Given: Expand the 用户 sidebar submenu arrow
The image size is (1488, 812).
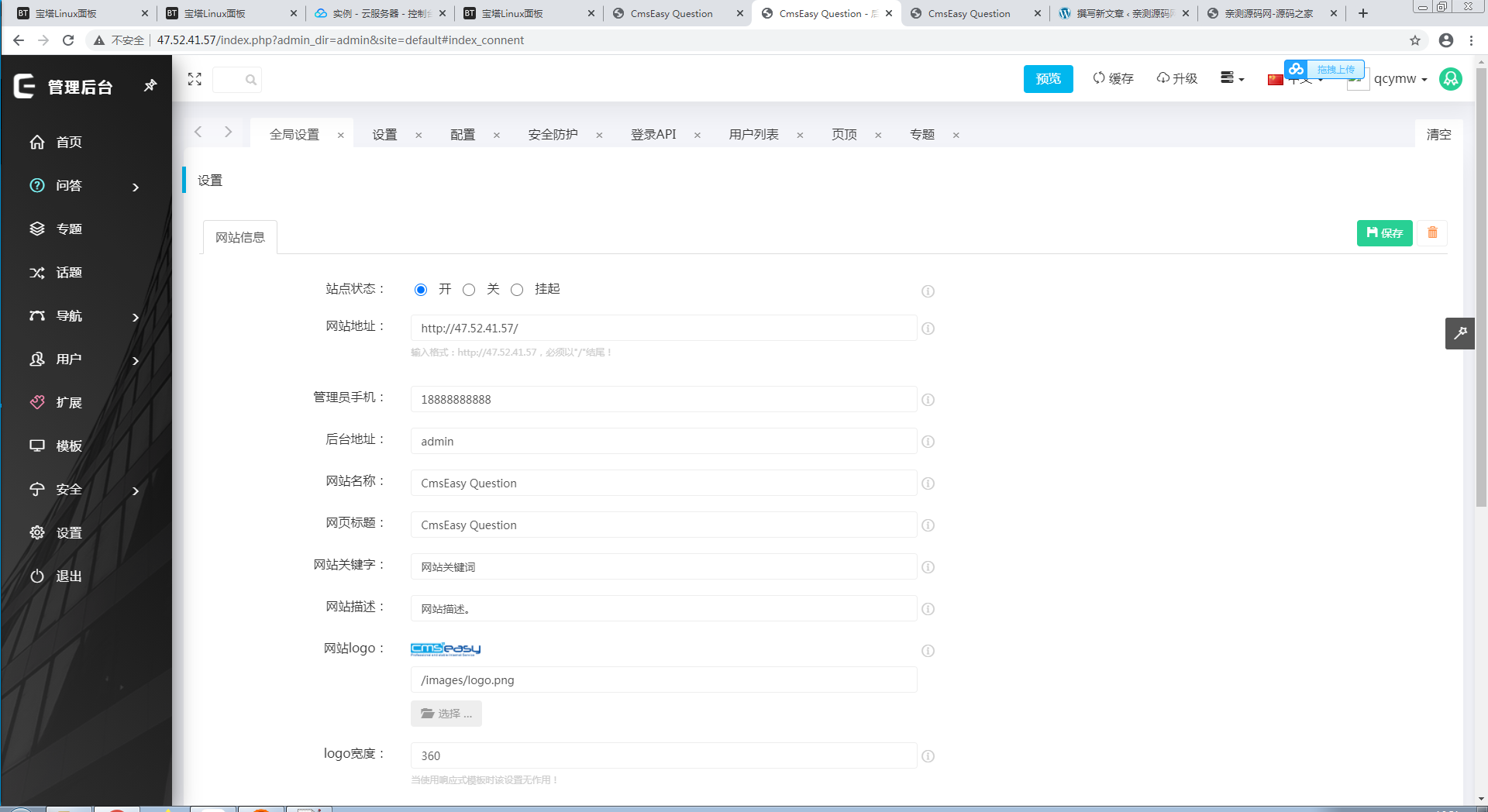Looking at the screenshot, I should click(x=136, y=360).
